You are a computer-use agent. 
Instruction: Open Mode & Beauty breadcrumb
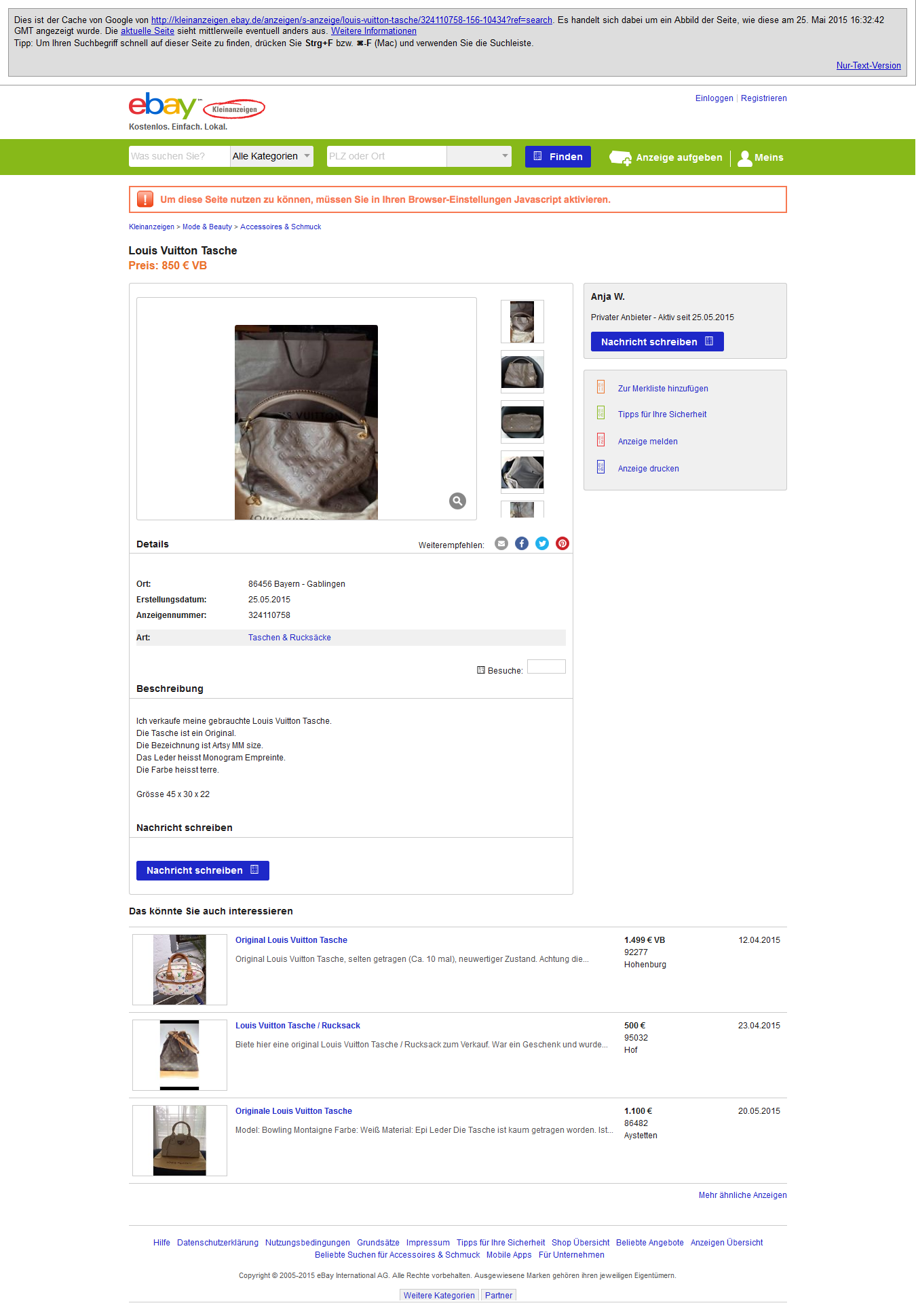click(x=207, y=227)
